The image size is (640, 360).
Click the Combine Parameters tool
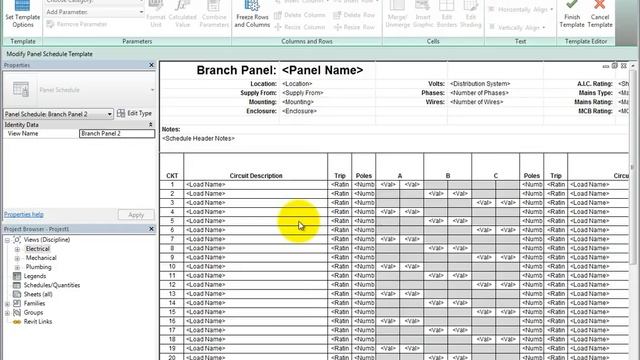(214, 14)
